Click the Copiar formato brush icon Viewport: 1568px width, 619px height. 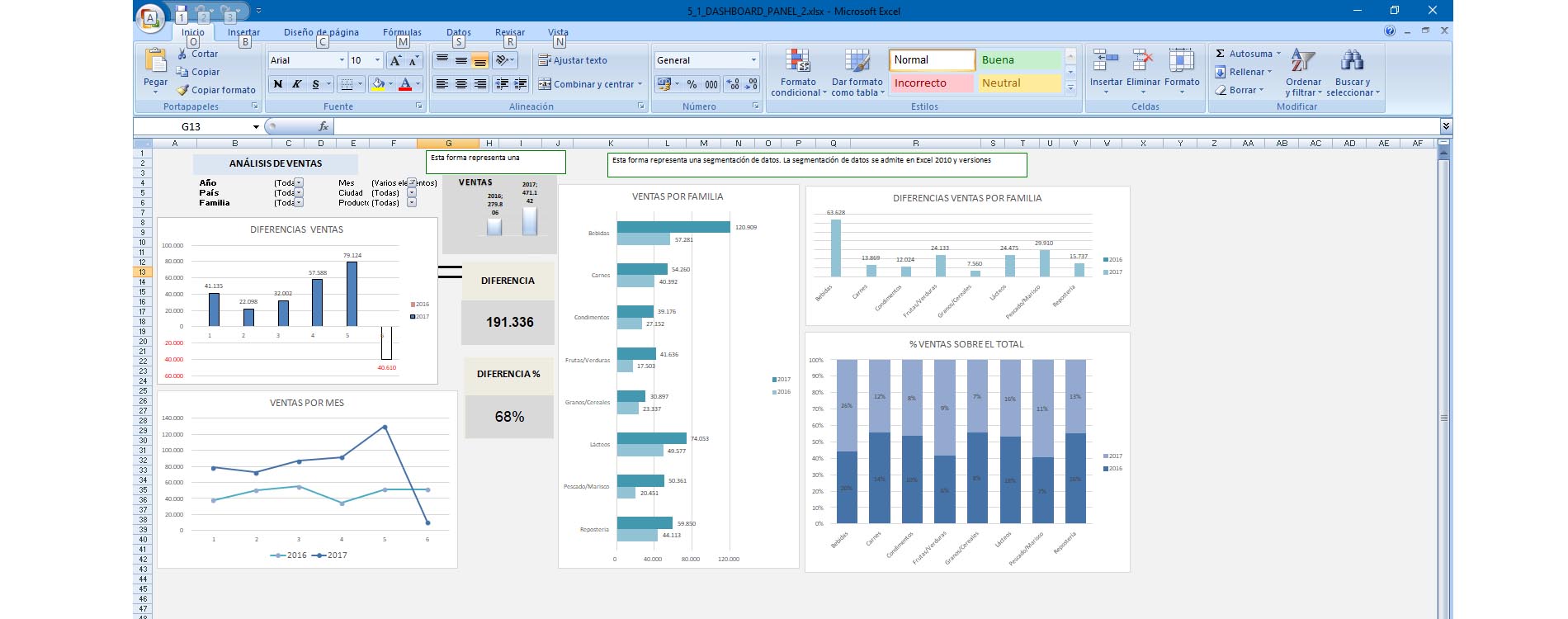click(x=182, y=90)
